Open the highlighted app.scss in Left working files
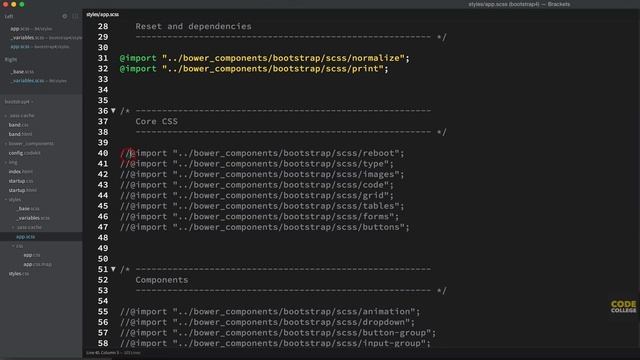Screen dimensions: 640x360 pos(40,47)
